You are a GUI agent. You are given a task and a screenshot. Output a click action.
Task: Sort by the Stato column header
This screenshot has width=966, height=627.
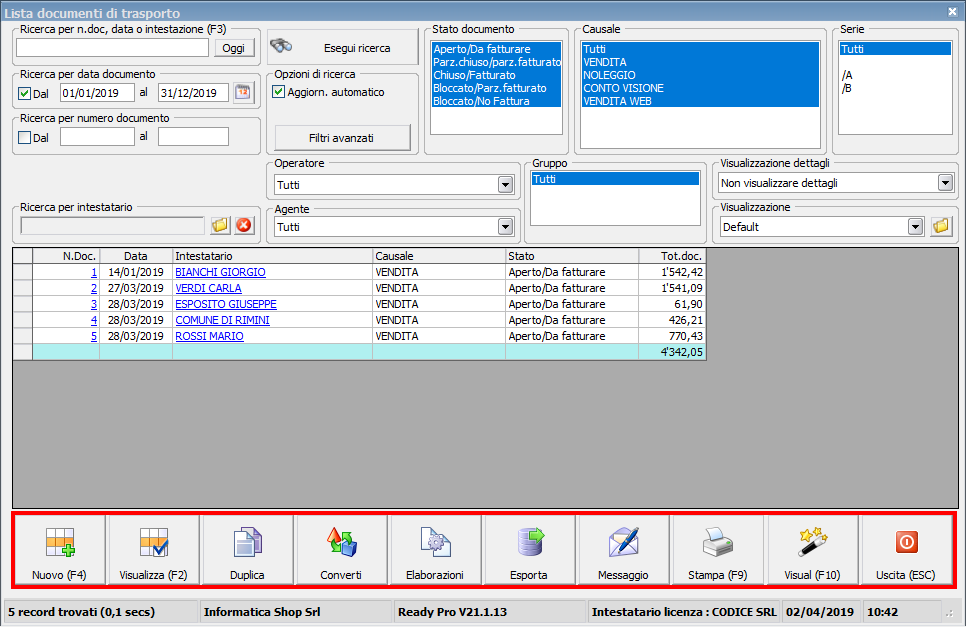point(572,256)
